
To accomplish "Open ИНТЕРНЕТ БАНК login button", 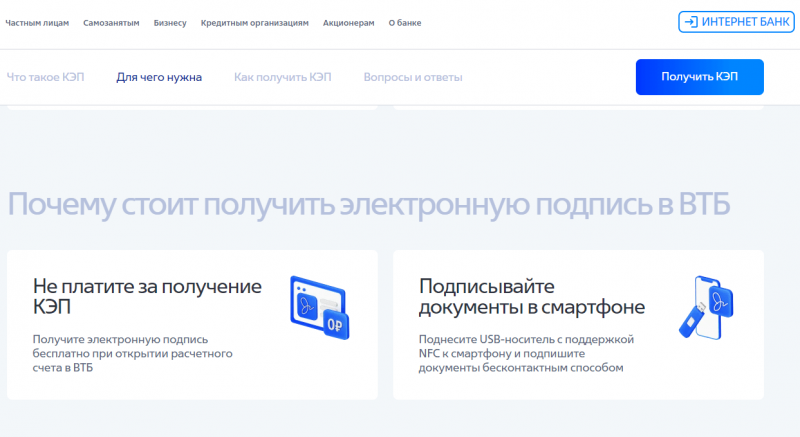I will click(x=736, y=22).
